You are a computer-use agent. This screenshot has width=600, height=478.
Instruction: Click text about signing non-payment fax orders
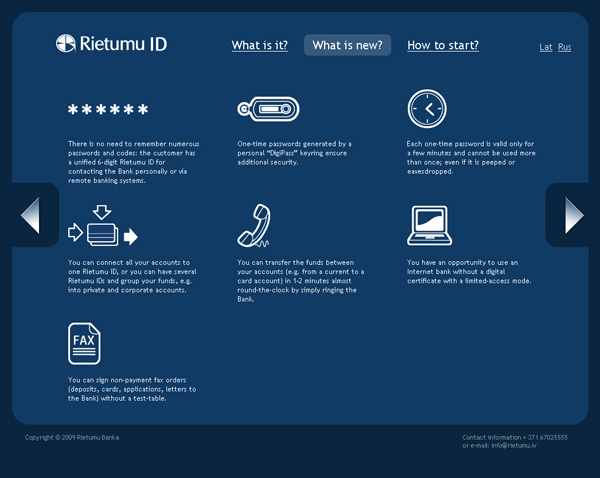[x=132, y=389]
